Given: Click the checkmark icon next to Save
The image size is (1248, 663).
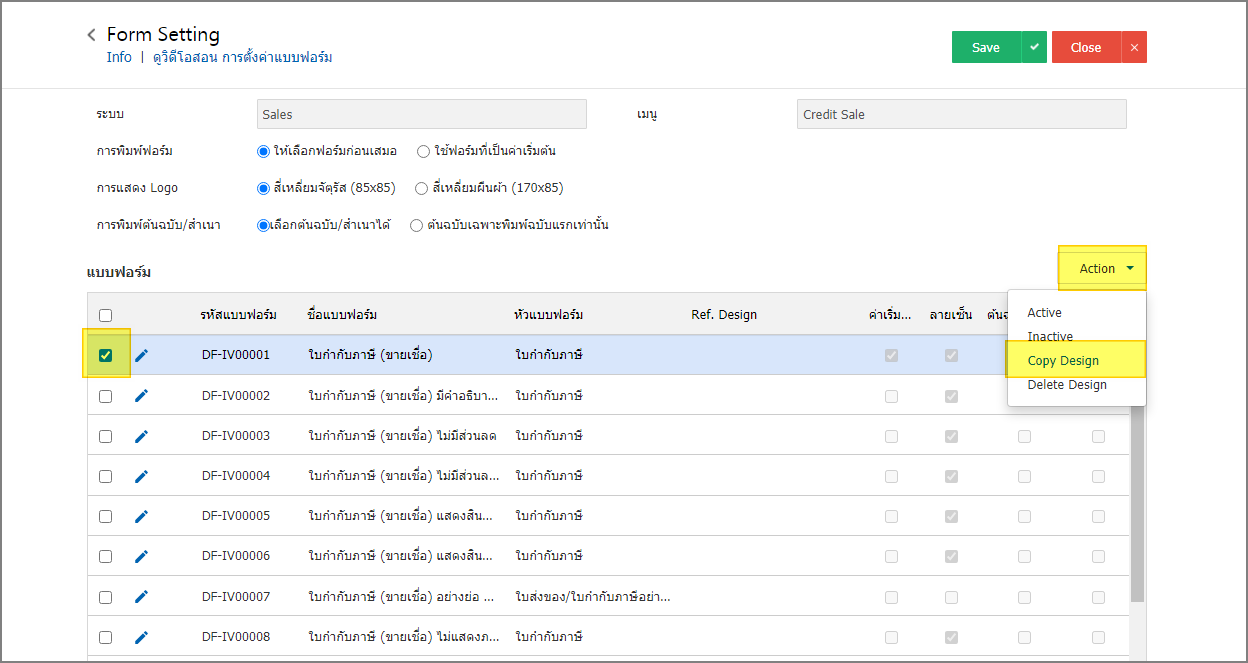Looking at the screenshot, I should pos(1034,47).
